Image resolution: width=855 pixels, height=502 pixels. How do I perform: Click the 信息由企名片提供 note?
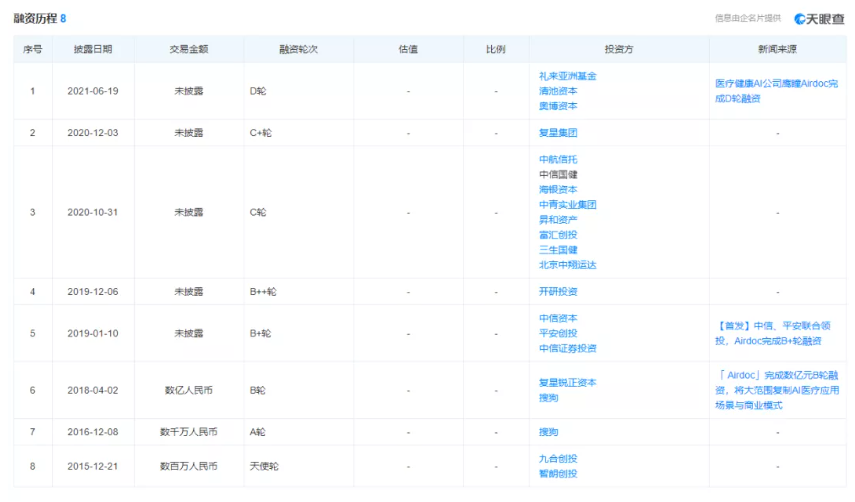[x=748, y=19]
